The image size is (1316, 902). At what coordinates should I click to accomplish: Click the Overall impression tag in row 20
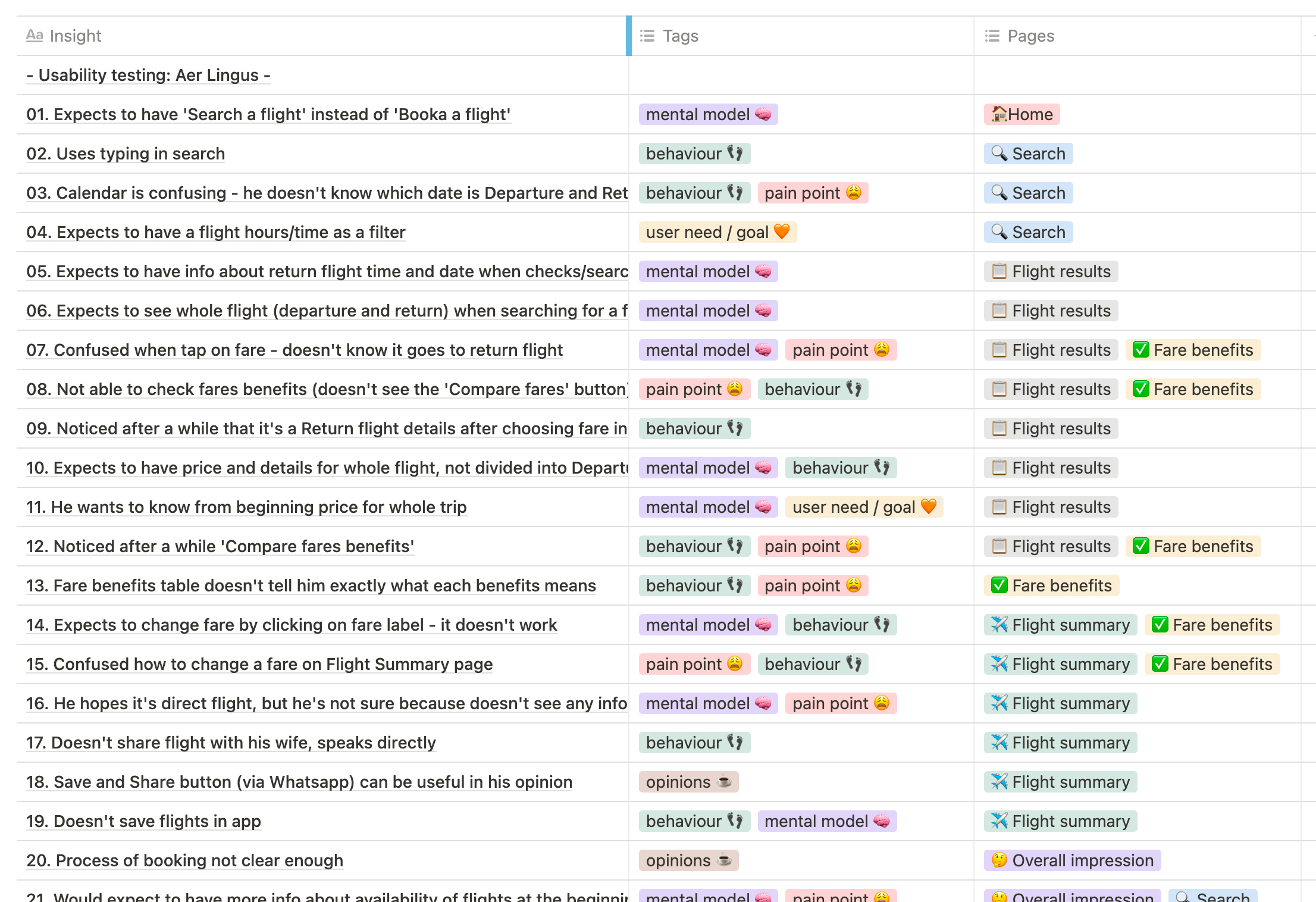click(1071, 860)
